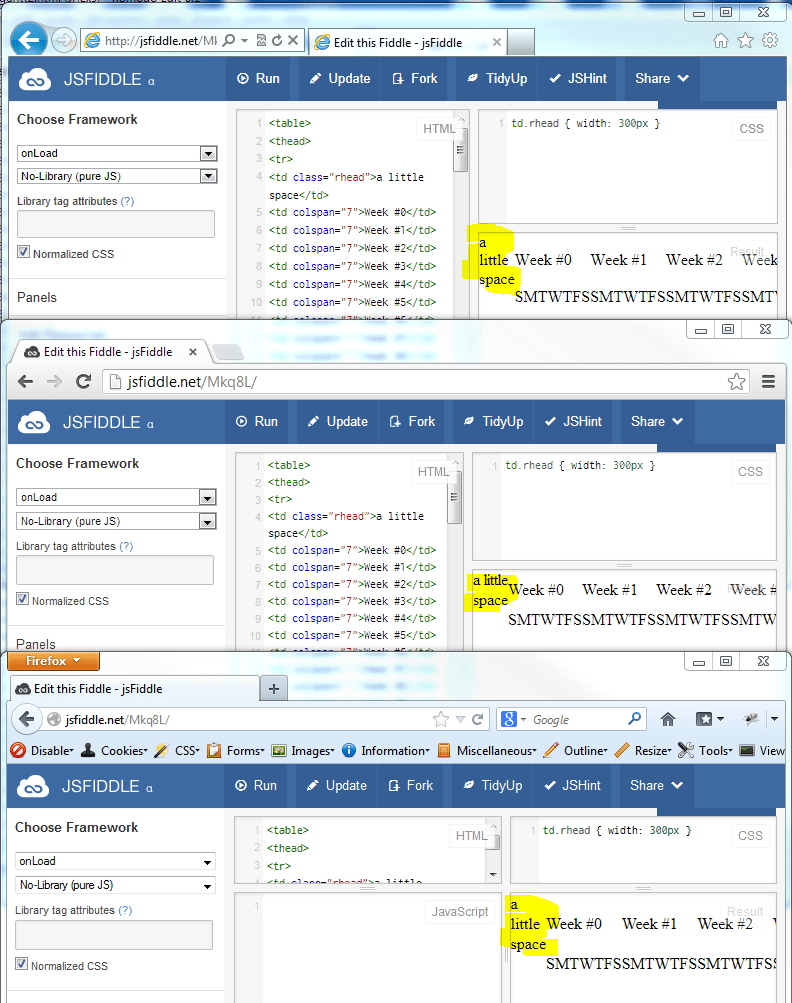Click HTML panel scrollbar in Chrome window
Screen dimensions: 792x1003
click(454, 496)
